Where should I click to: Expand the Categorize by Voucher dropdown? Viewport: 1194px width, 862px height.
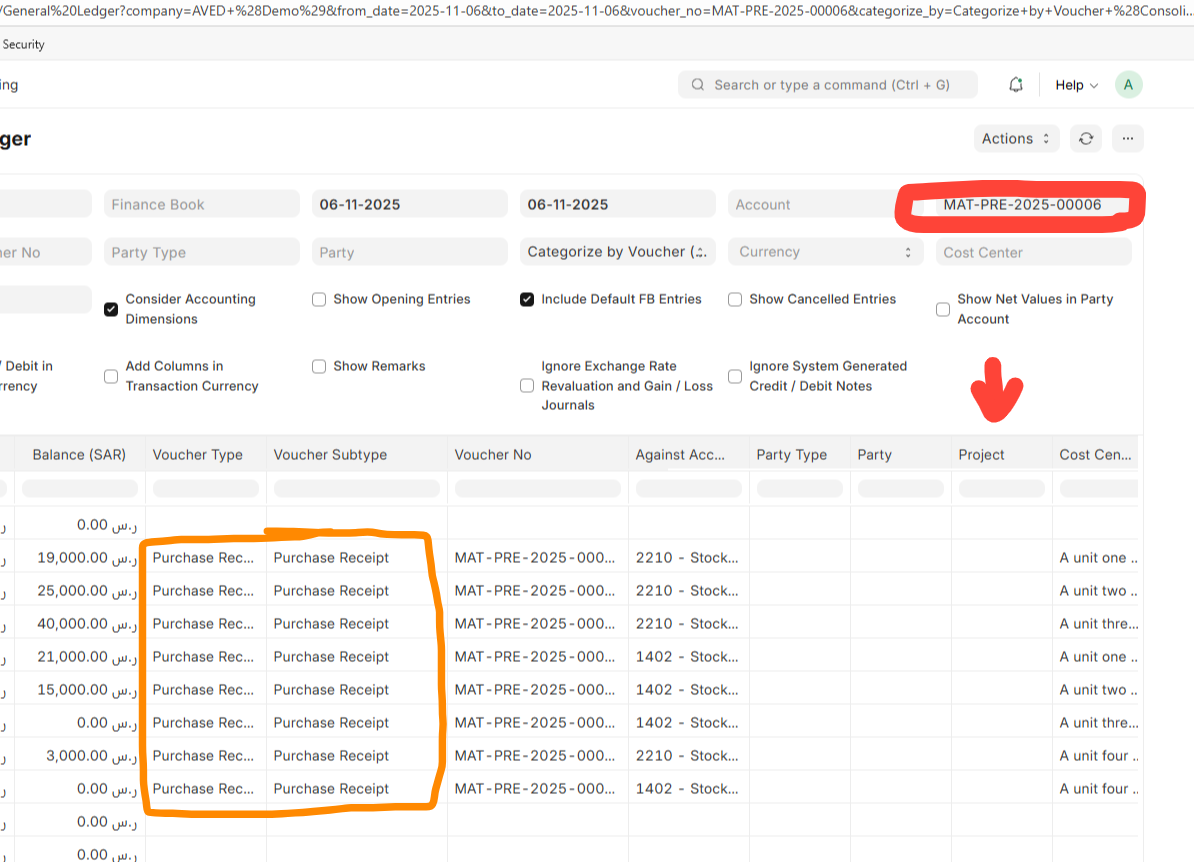pos(617,252)
